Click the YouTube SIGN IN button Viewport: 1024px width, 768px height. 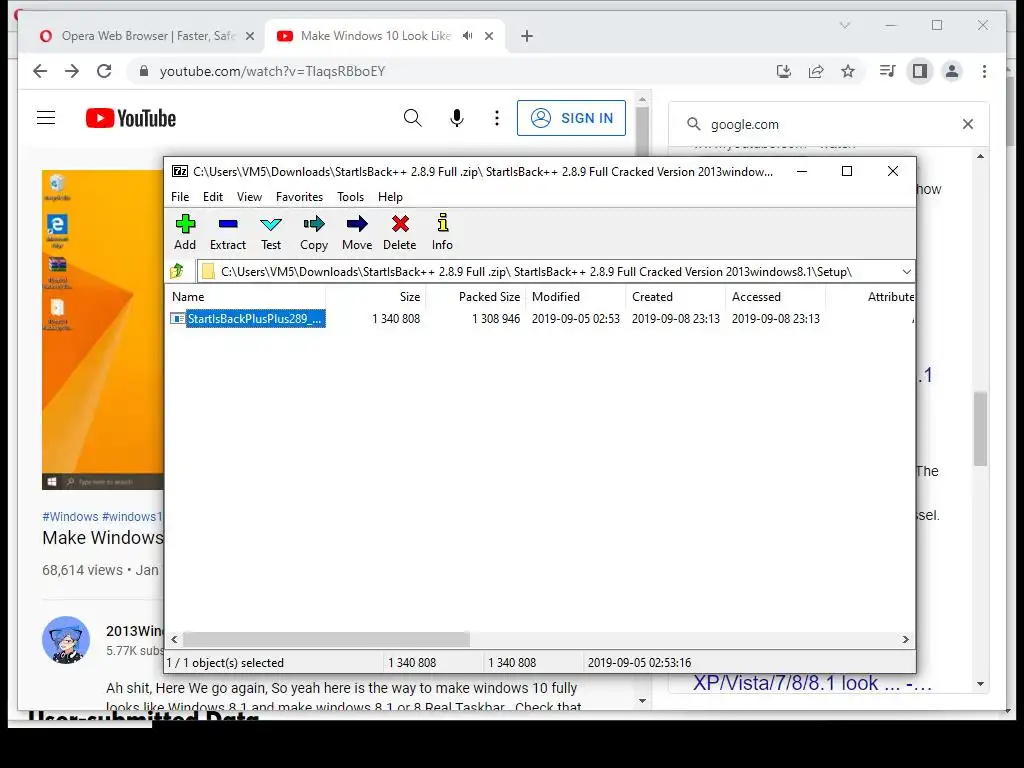[x=571, y=118]
